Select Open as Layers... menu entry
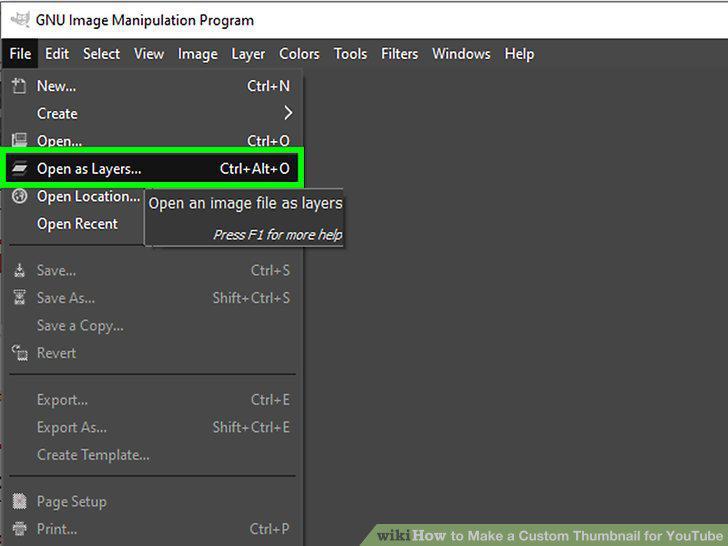 coord(152,168)
